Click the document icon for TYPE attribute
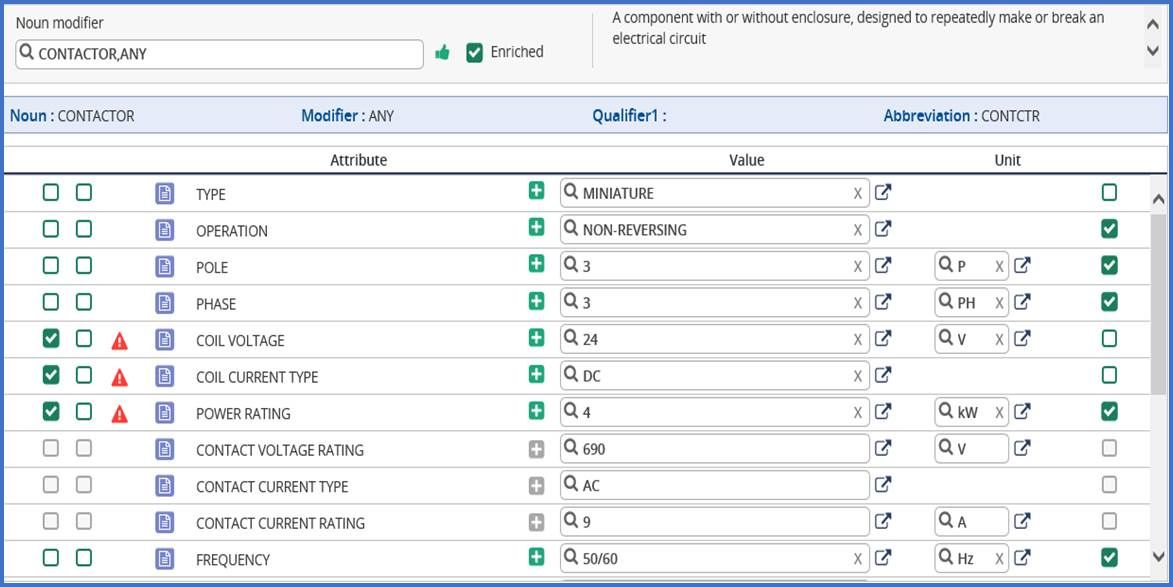Screen dimensions: 1173x587 pyautogui.click(x=165, y=194)
